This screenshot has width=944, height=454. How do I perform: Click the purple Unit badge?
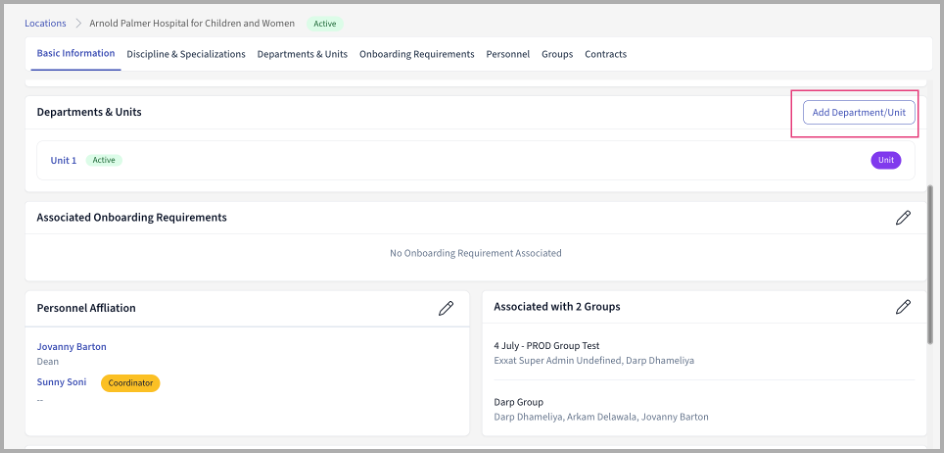(885, 160)
